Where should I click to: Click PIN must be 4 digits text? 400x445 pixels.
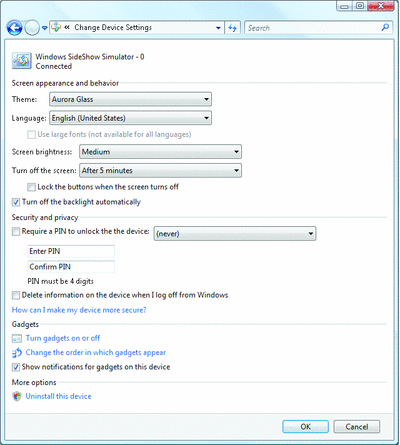pos(60,281)
